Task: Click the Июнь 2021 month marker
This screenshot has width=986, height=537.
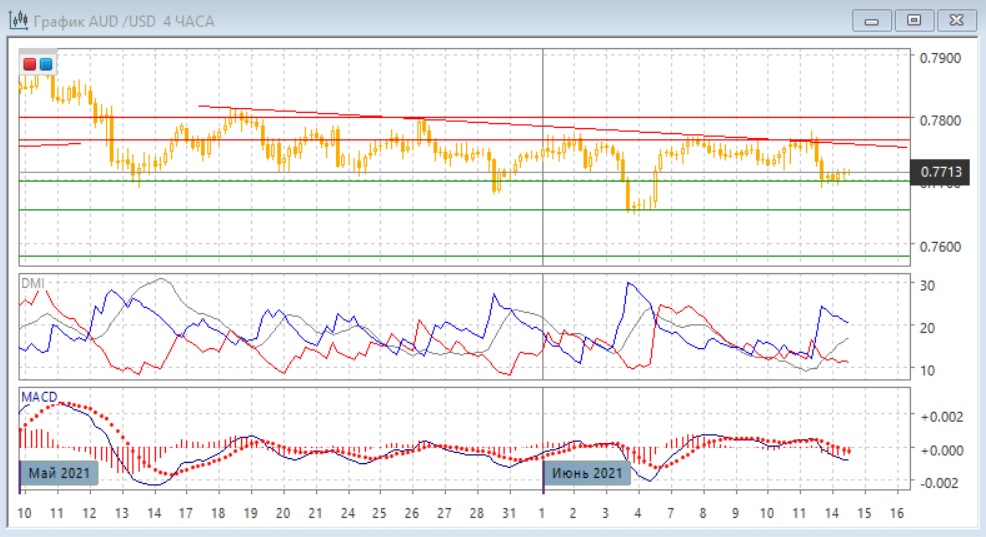Action: (x=588, y=472)
